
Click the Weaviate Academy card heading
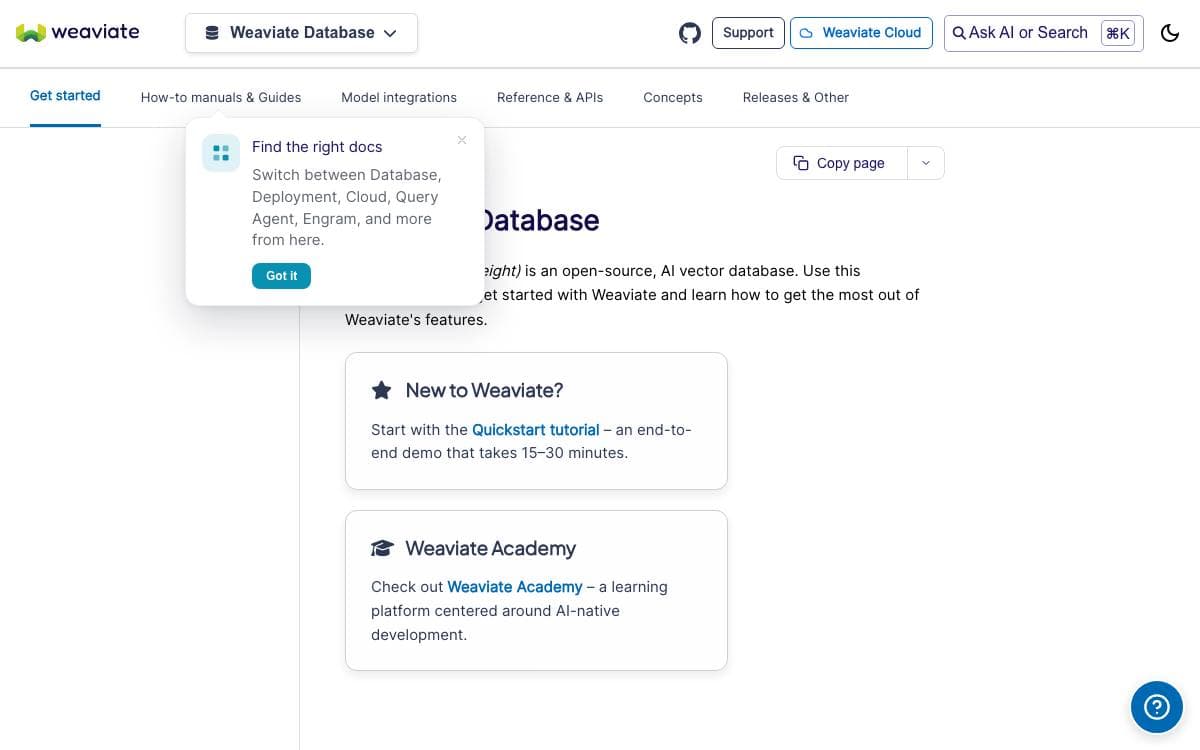(x=491, y=548)
